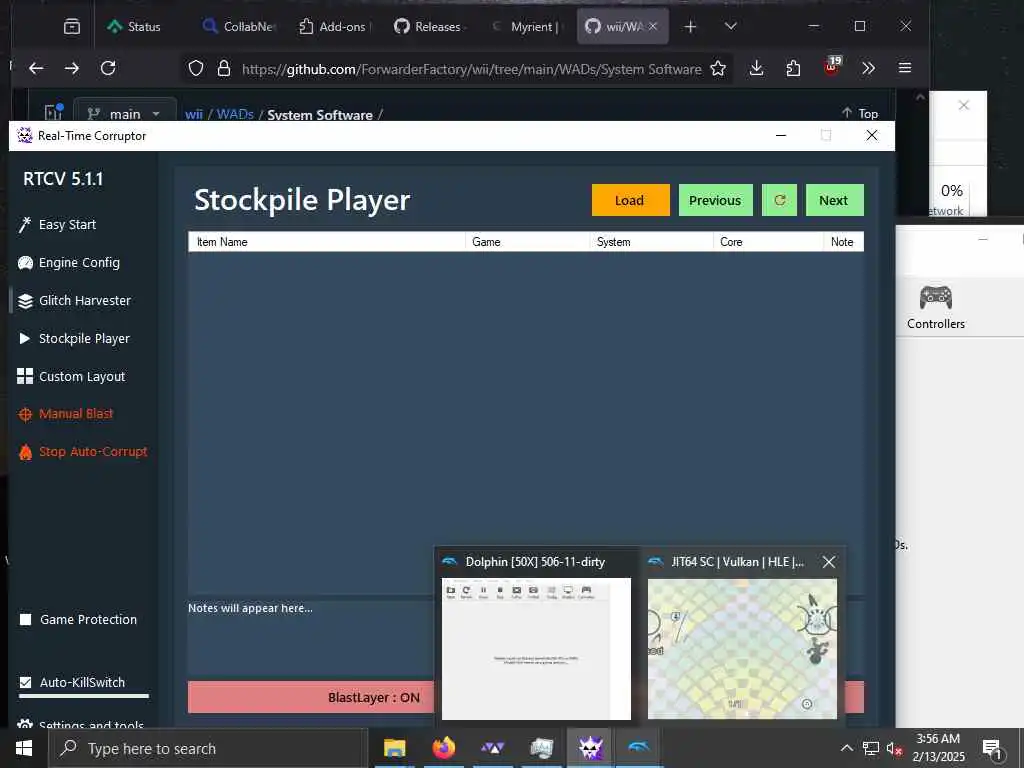Open Custom Layout panel
Viewport: 1024px width, 768px height.
71,376
